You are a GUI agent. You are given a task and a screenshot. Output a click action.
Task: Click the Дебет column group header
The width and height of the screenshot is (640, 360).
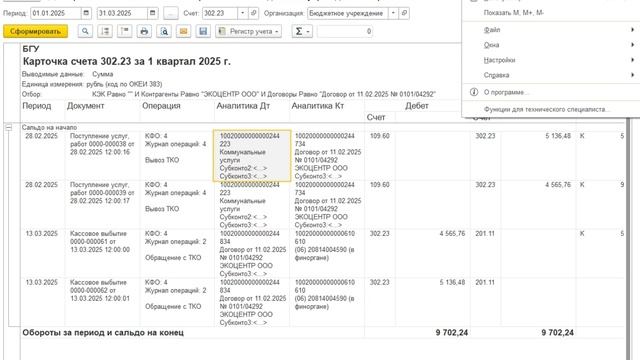[416, 106]
